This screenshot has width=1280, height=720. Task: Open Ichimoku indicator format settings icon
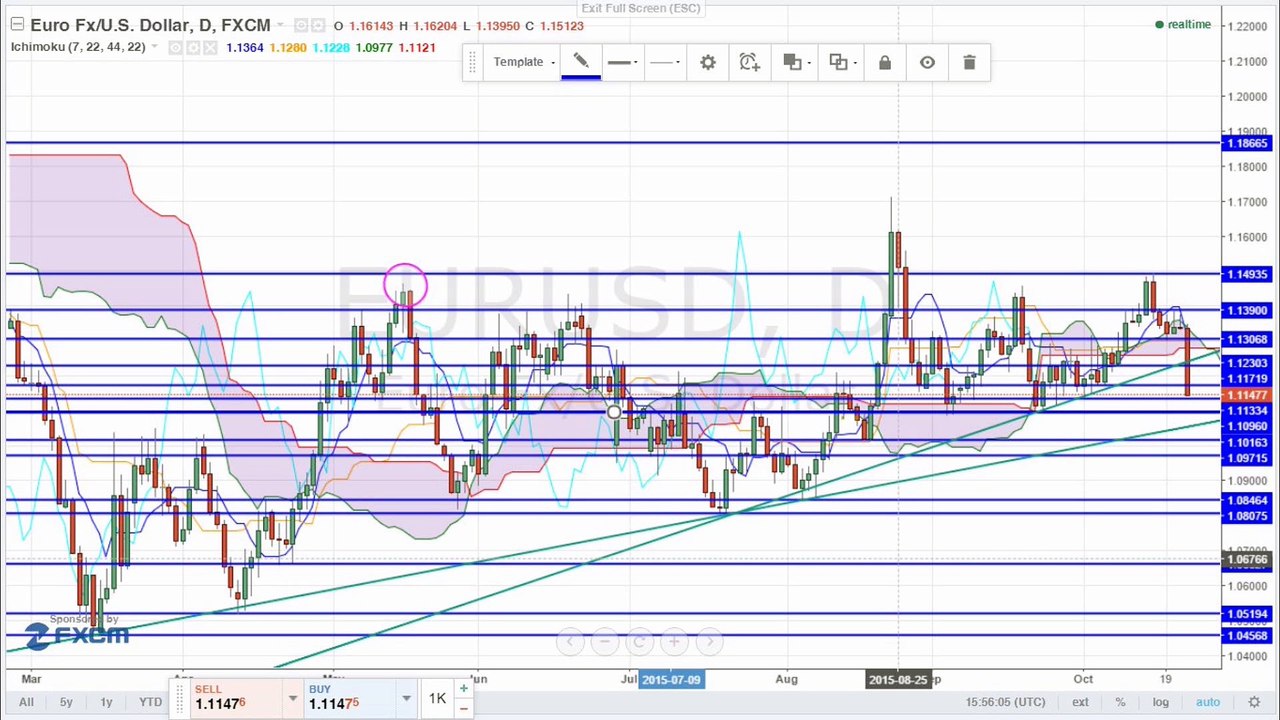tap(192, 48)
